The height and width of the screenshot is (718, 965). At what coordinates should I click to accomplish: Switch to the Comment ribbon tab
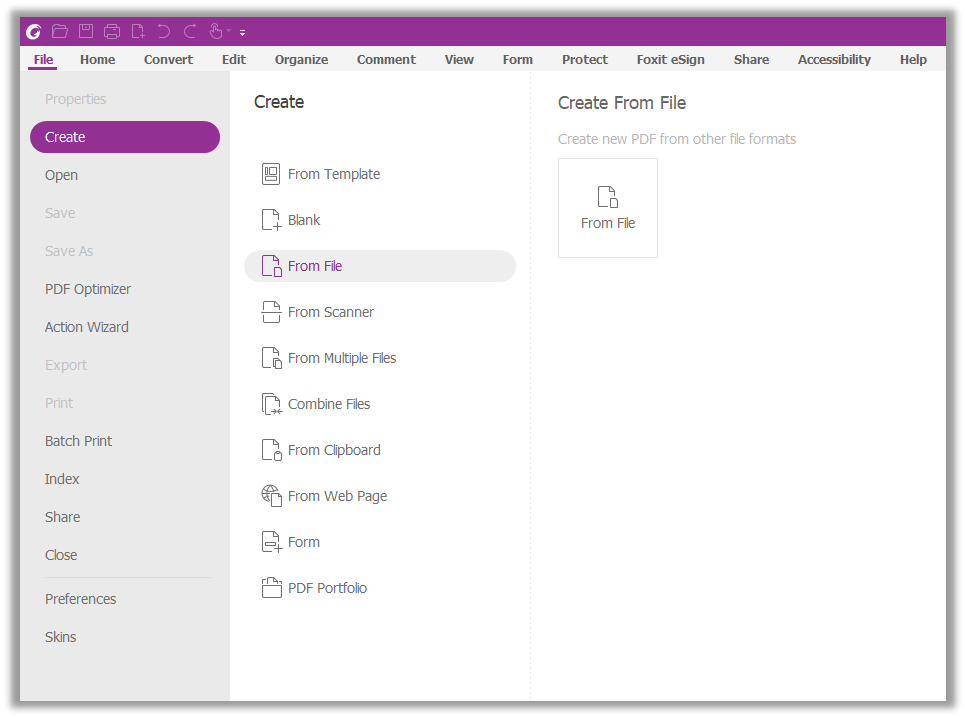(386, 60)
